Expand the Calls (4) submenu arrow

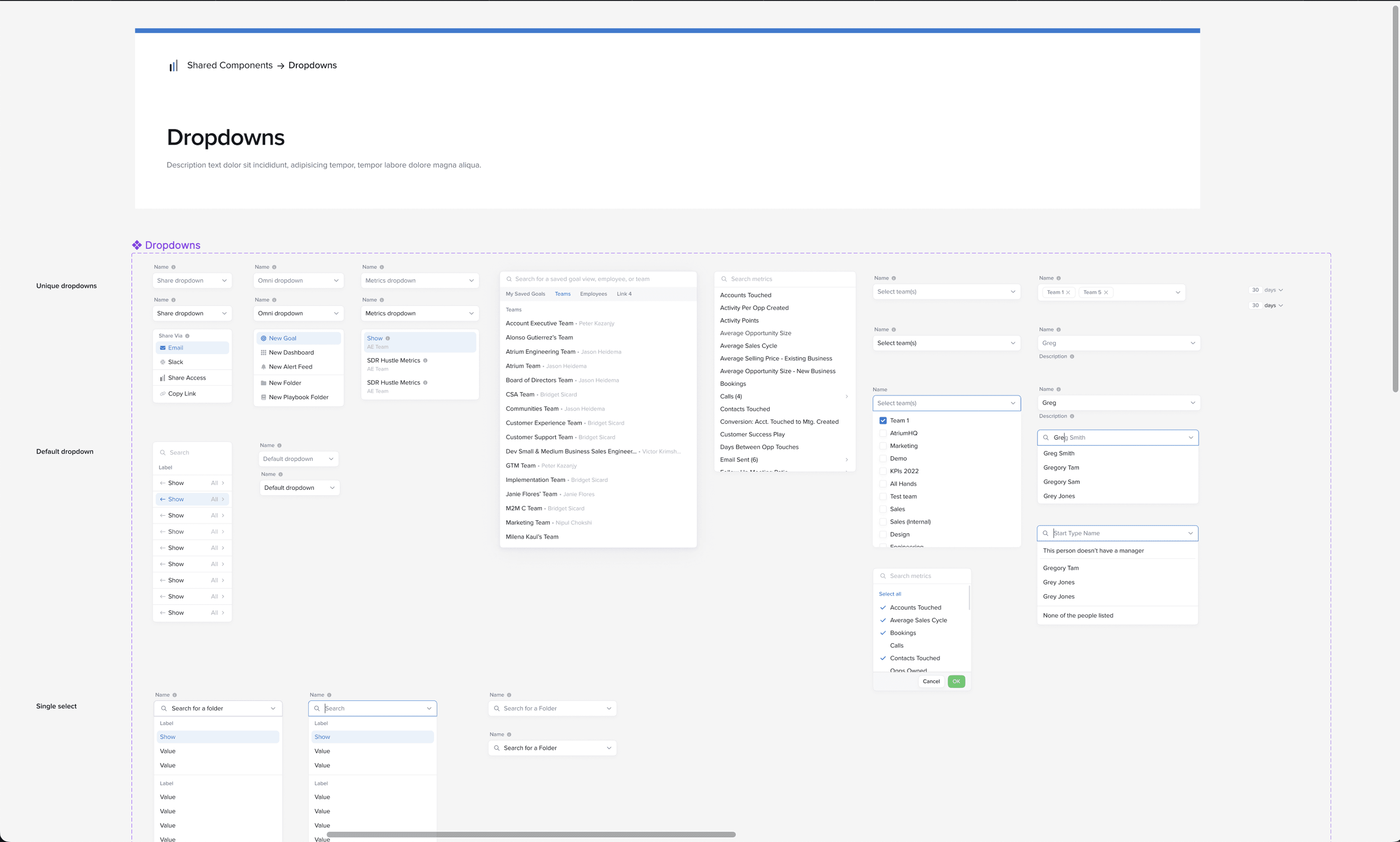coord(846,397)
